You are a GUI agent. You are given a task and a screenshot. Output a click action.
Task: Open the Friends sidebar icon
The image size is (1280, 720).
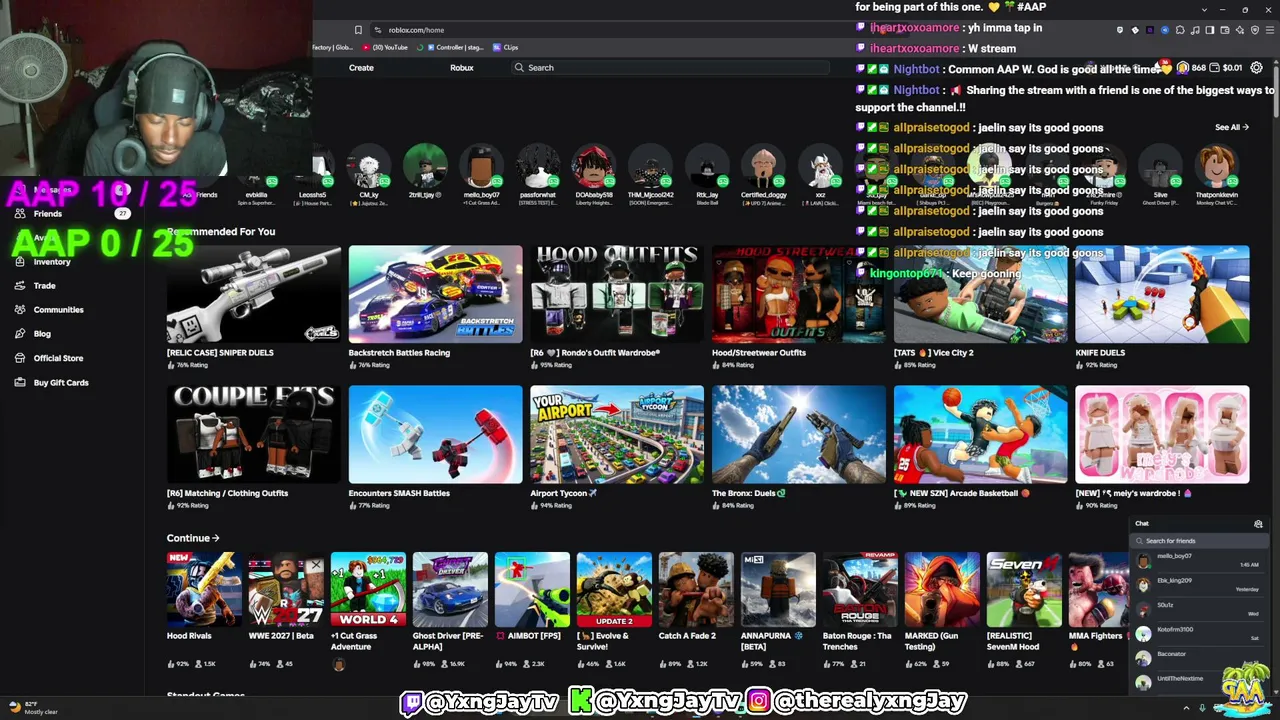(20, 214)
